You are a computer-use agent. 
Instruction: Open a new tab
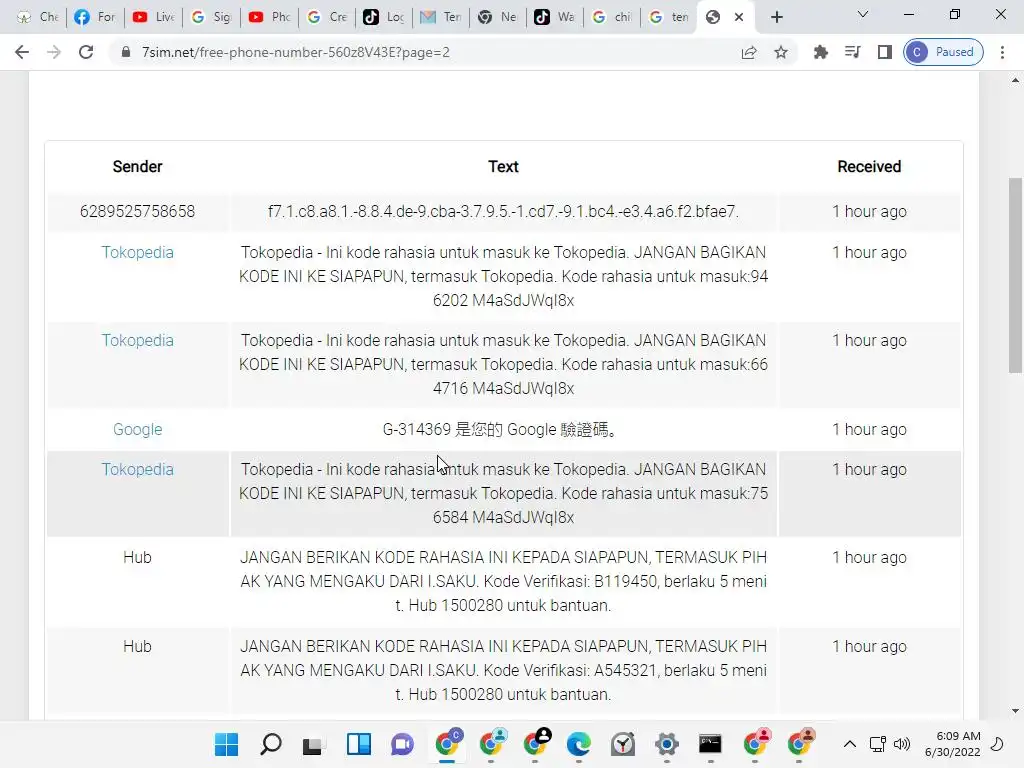(776, 17)
